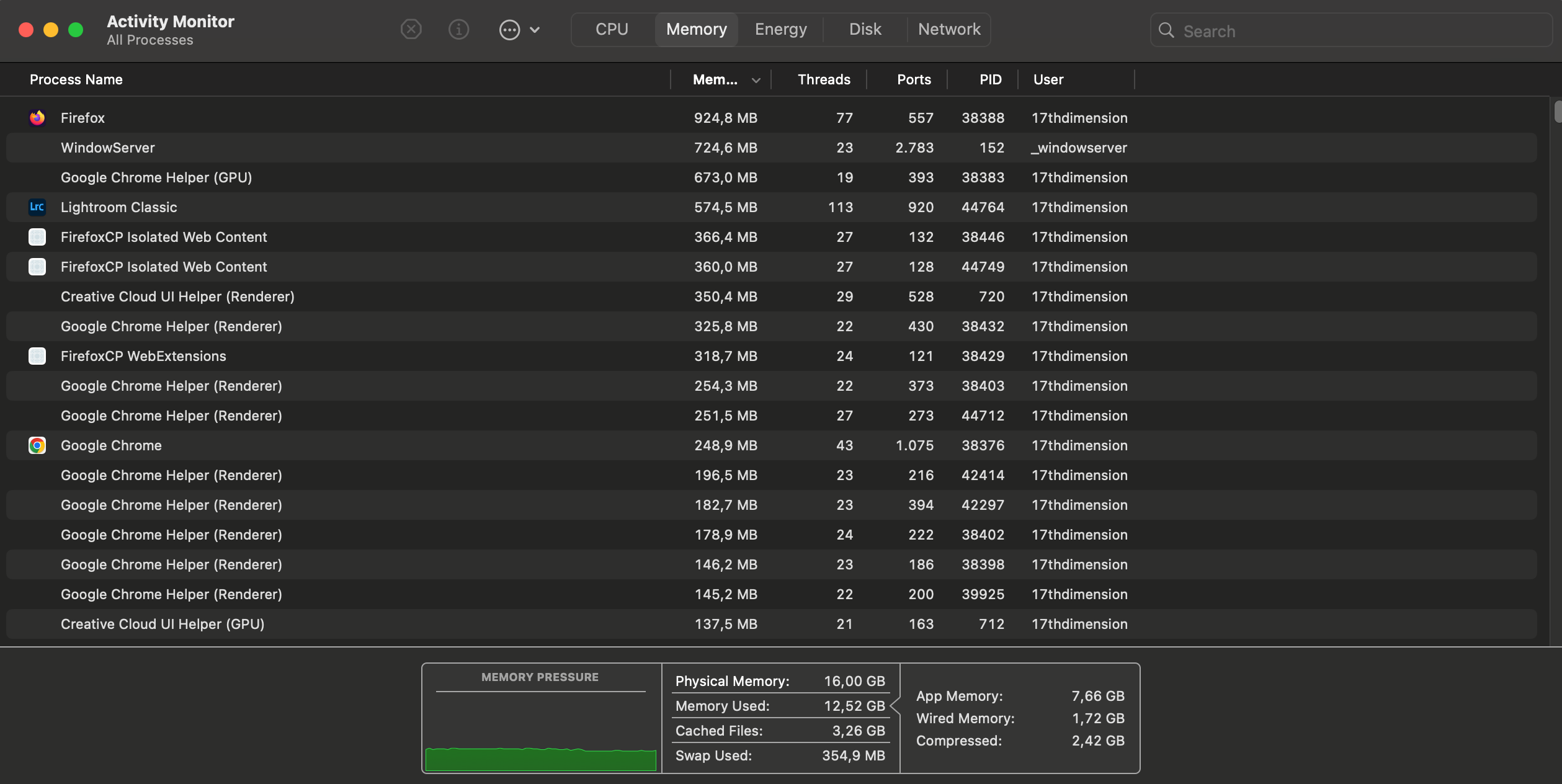Click the Google Chrome icon
The image size is (1562, 784).
coord(36,445)
